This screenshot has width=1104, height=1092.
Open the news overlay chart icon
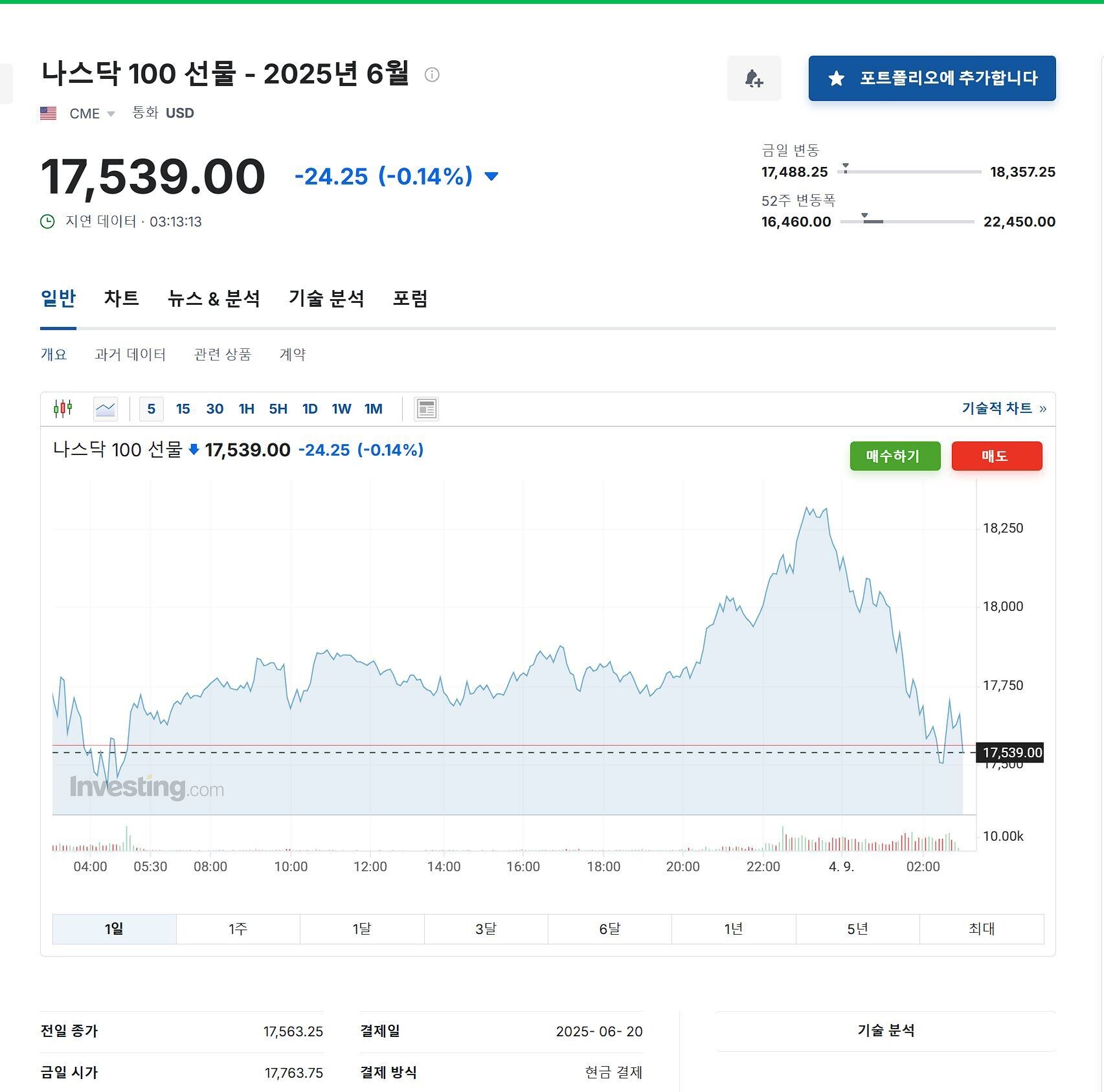click(x=426, y=409)
